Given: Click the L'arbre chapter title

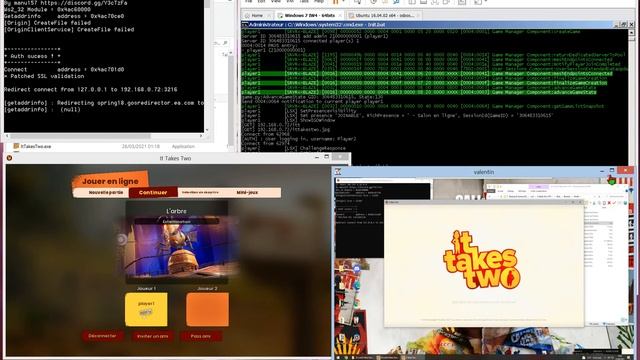Looking at the screenshot, I should (x=176, y=211).
